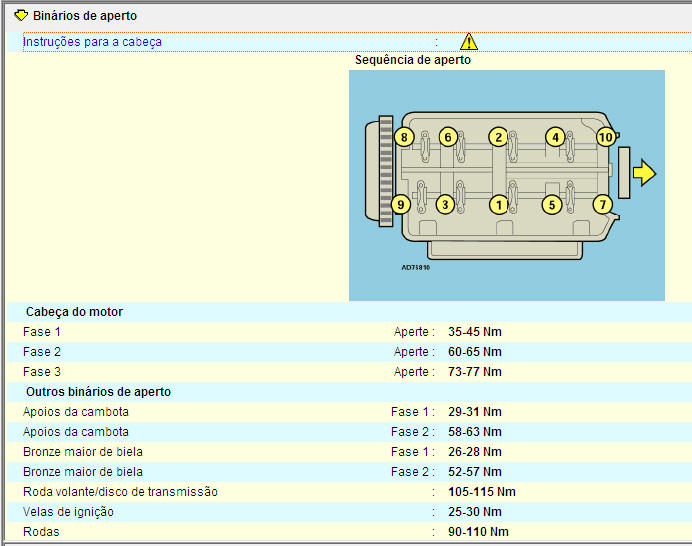This screenshot has height=546, width=692.
Task: Click the Rodas torque value 90-110 Nm
Action: [x=478, y=532]
